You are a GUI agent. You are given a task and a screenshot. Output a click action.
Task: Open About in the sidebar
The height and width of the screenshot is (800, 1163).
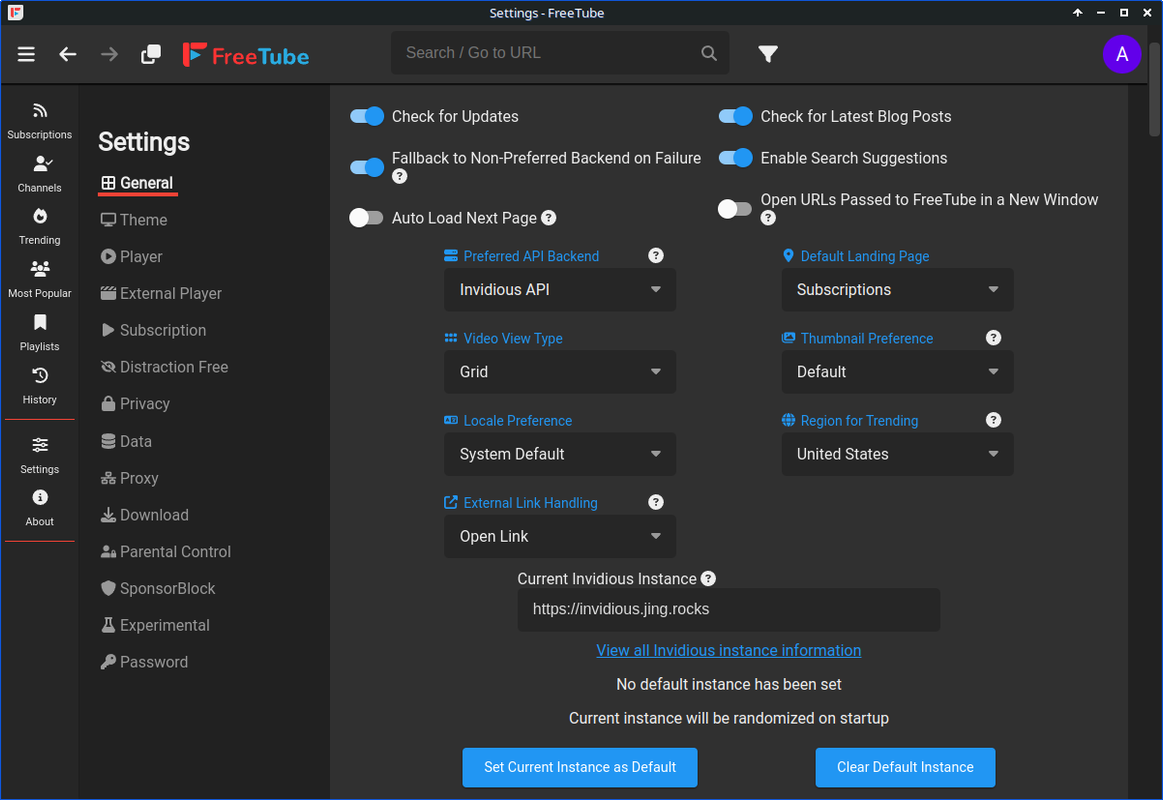39,508
